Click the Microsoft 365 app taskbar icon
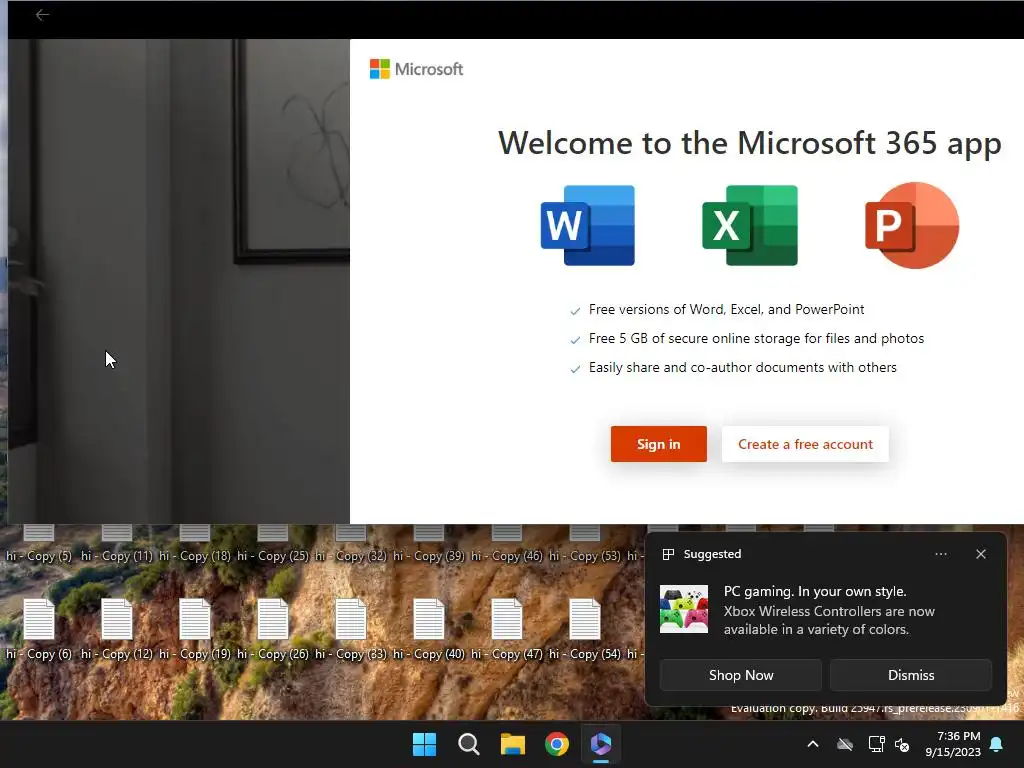The height and width of the screenshot is (768, 1024). click(x=601, y=744)
